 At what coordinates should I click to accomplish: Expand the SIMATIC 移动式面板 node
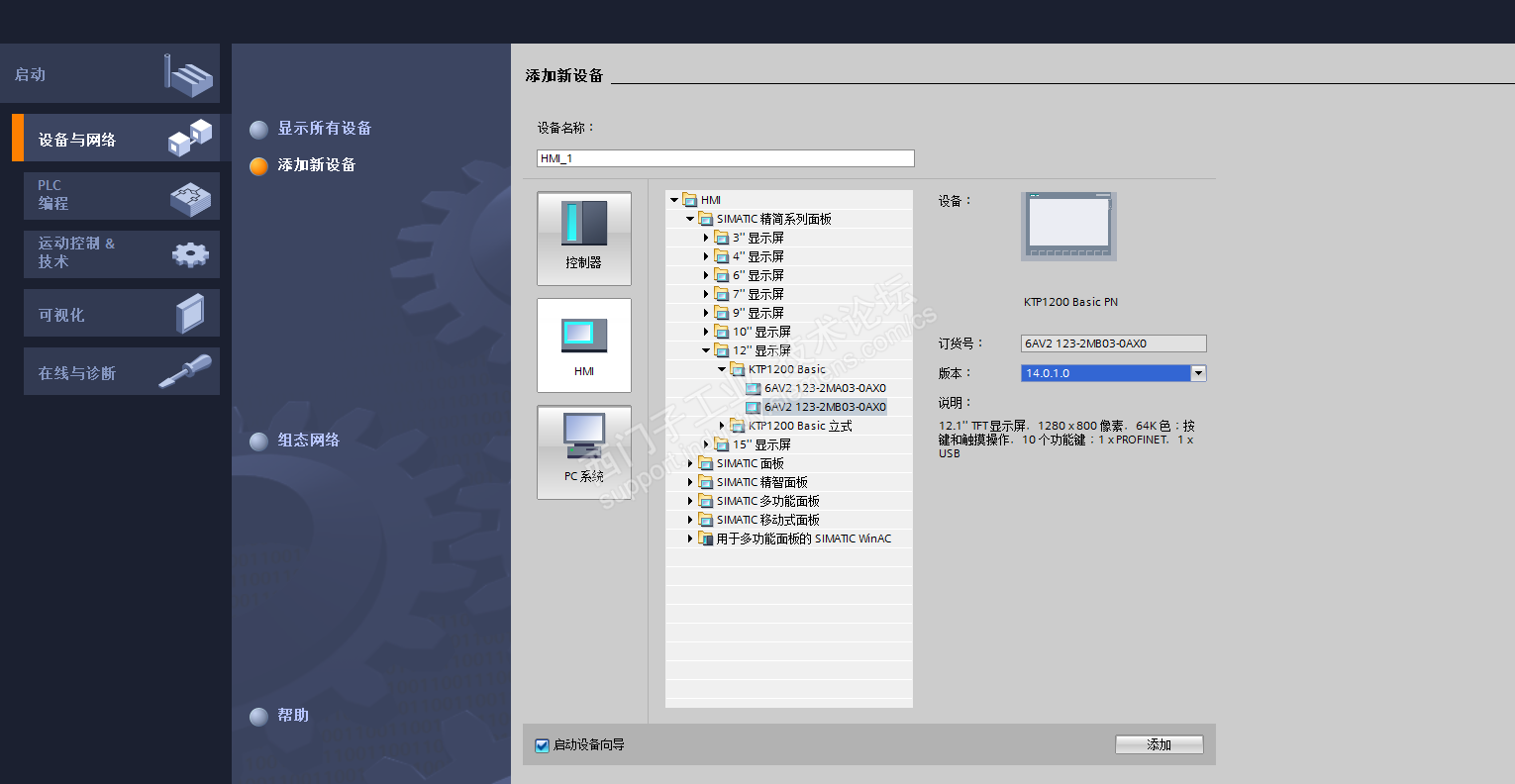tap(690, 520)
